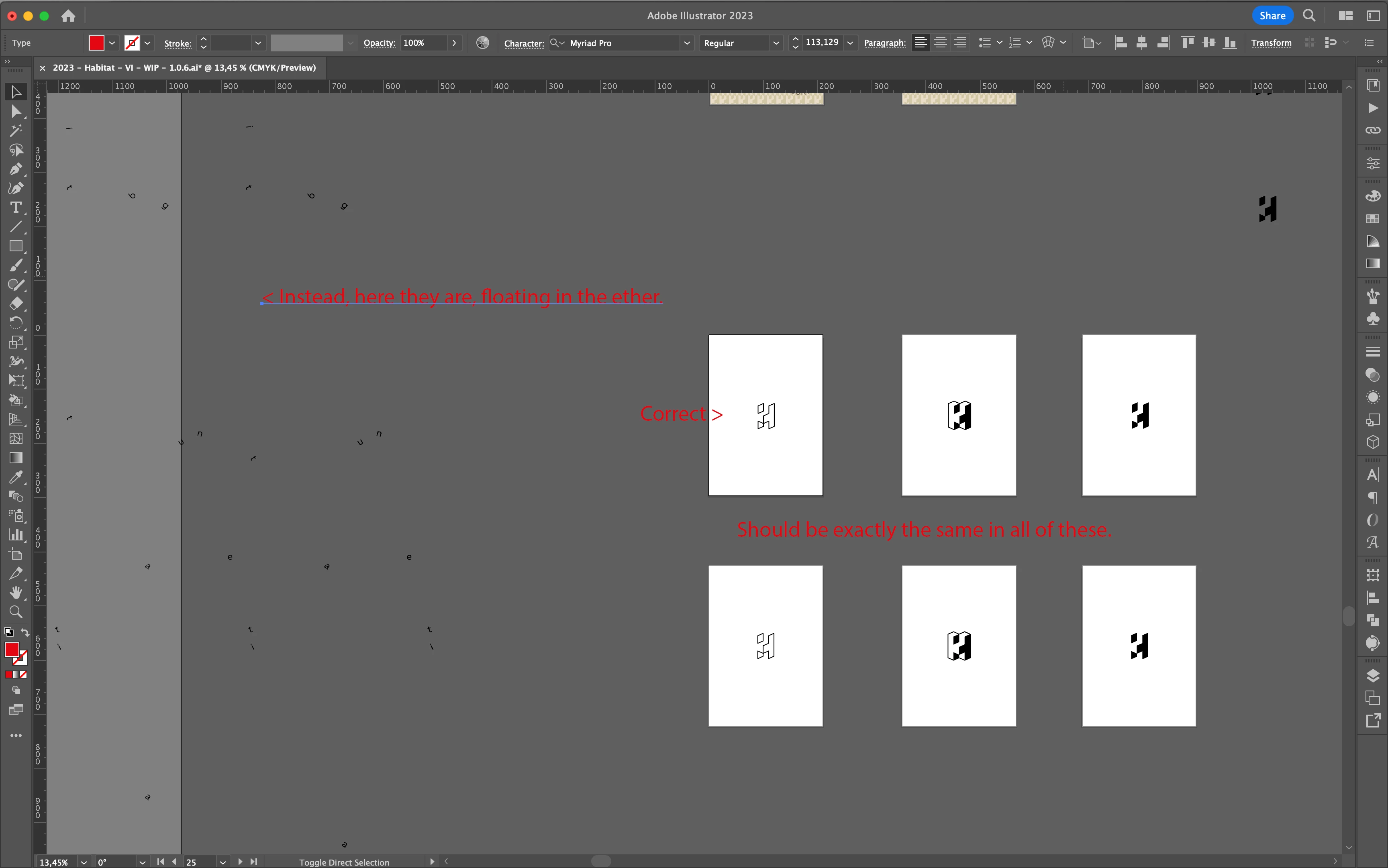
Task: Open the Transform panel link
Action: (1271, 43)
